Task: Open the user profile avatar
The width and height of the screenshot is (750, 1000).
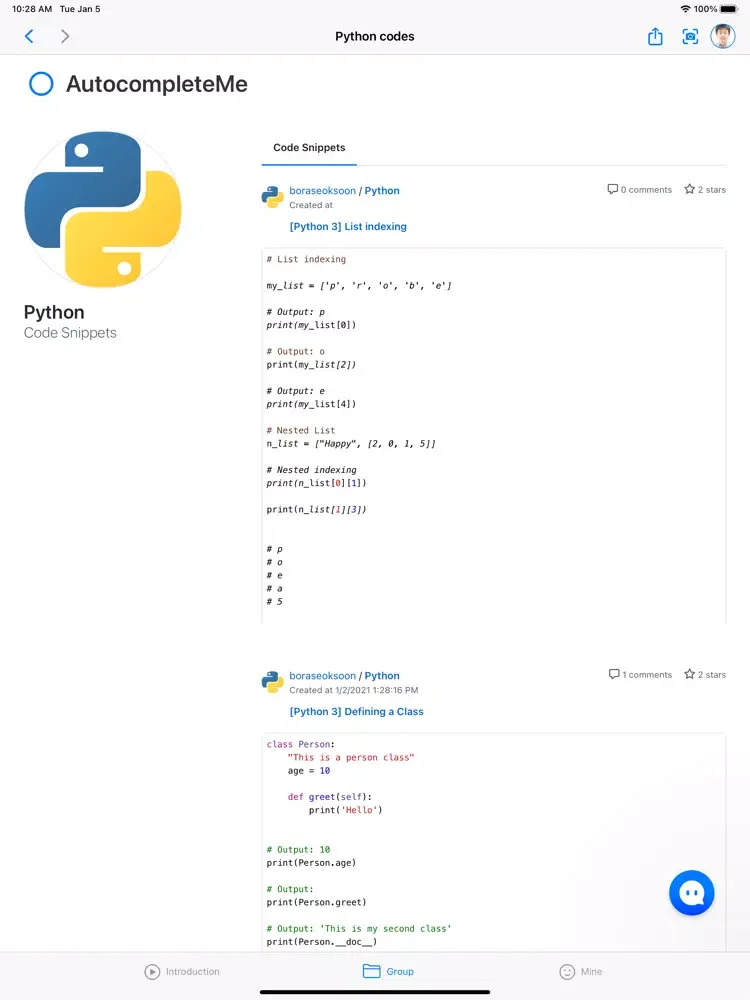Action: pyautogui.click(x=723, y=36)
